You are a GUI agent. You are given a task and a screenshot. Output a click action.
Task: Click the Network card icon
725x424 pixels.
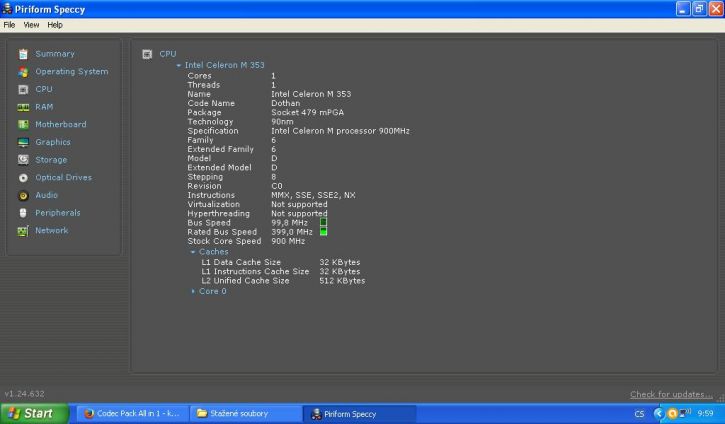tap(23, 231)
